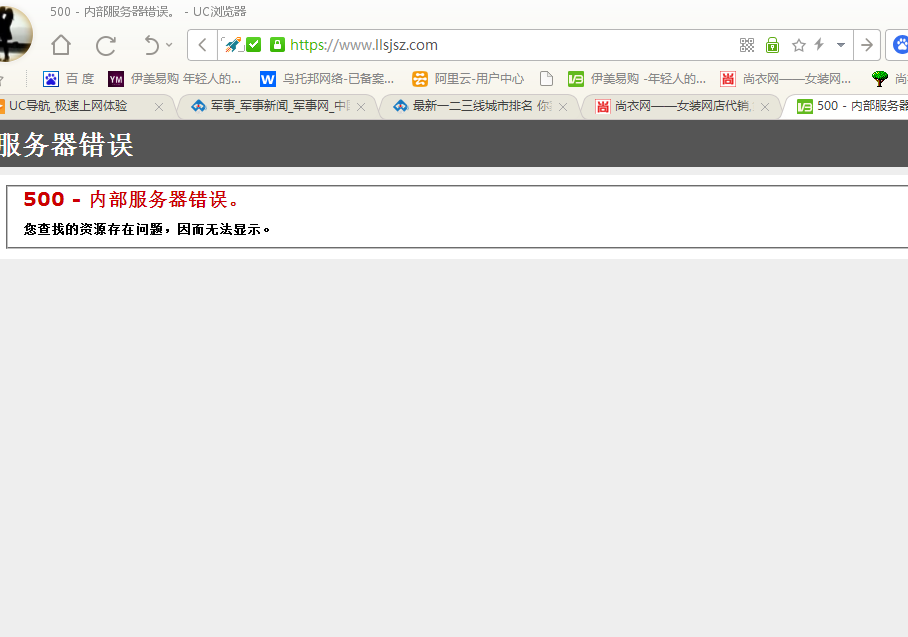
Task: Click the Baidu paw search icon
Action: 901,45
